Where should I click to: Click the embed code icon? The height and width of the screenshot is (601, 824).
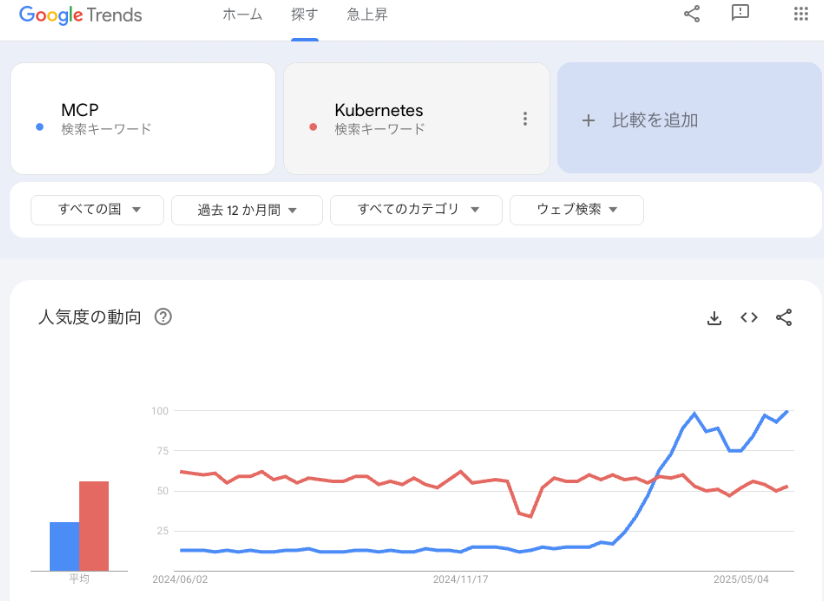click(x=749, y=318)
